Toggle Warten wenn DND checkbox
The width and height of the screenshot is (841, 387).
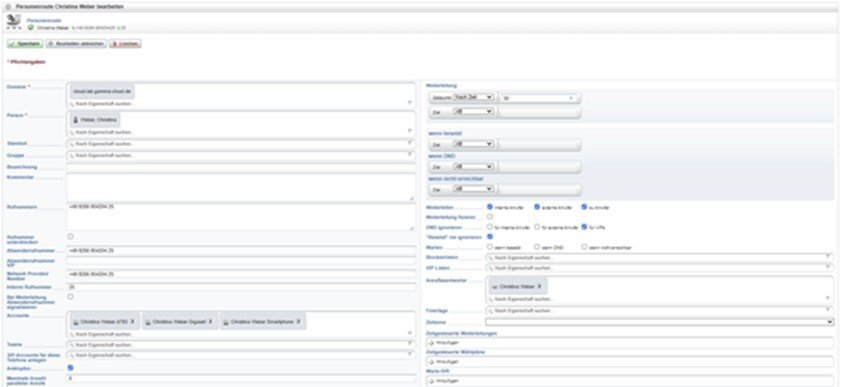(537, 247)
